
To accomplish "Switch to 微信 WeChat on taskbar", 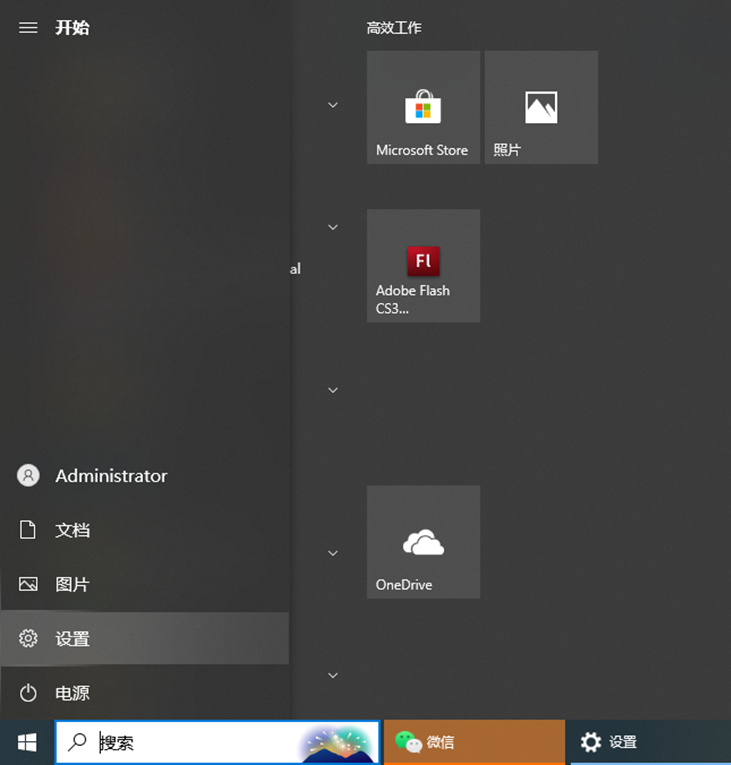I will pyautogui.click(x=474, y=743).
